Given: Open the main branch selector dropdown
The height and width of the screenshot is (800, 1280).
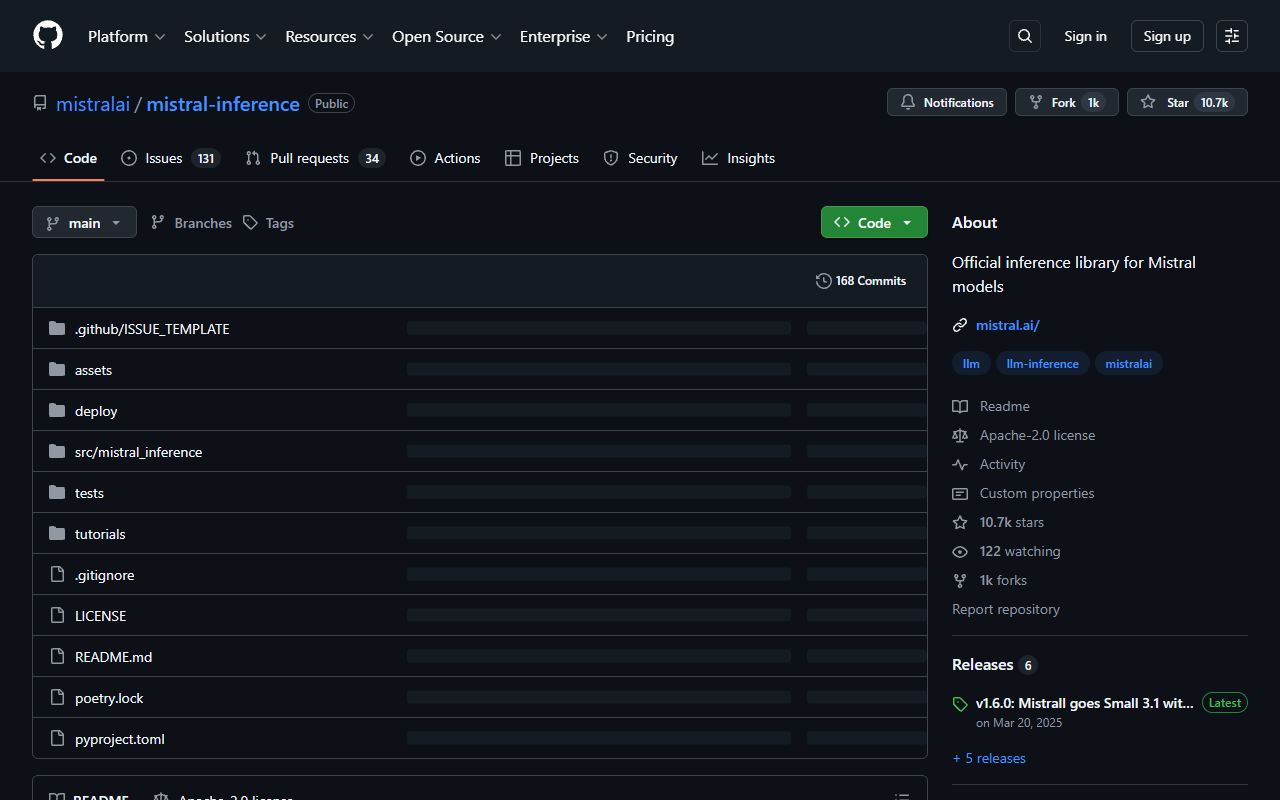Looking at the screenshot, I should tap(84, 222).
